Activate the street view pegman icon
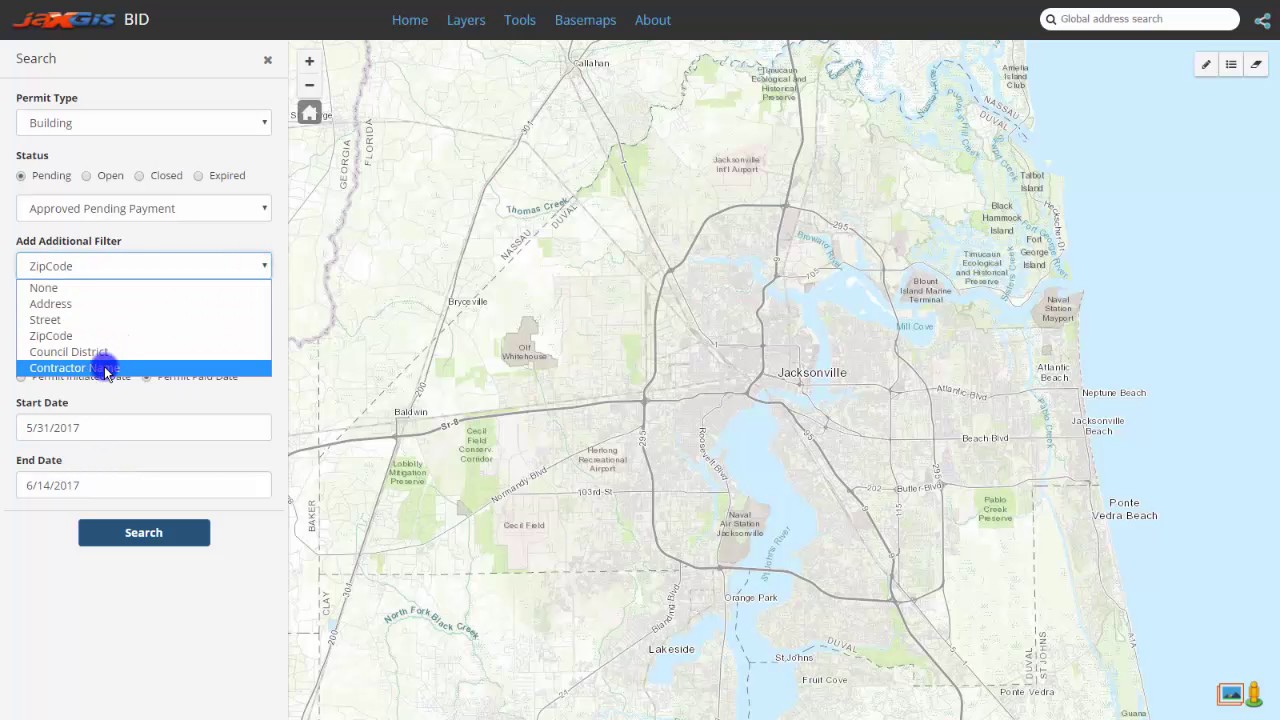The width and height of the screenshot is (1280, 720). 1254,693
